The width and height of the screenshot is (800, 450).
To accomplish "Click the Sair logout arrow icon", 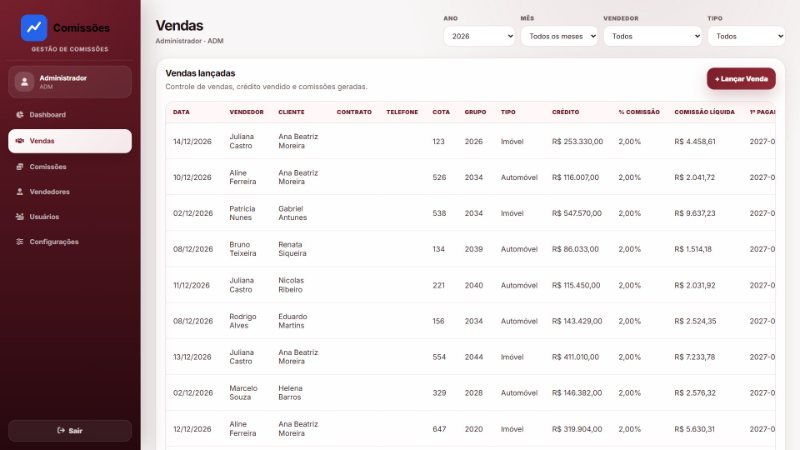I will tap(61, 431).
